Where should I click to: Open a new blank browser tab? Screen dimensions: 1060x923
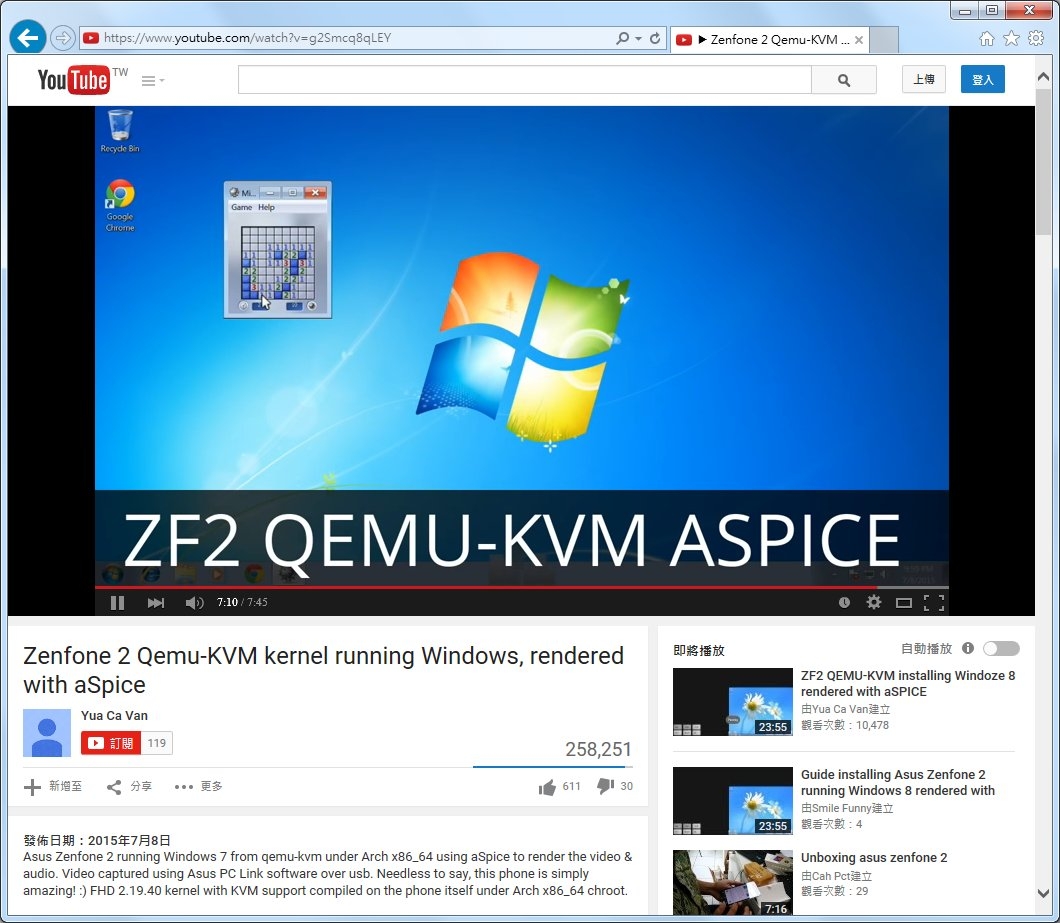884,40
